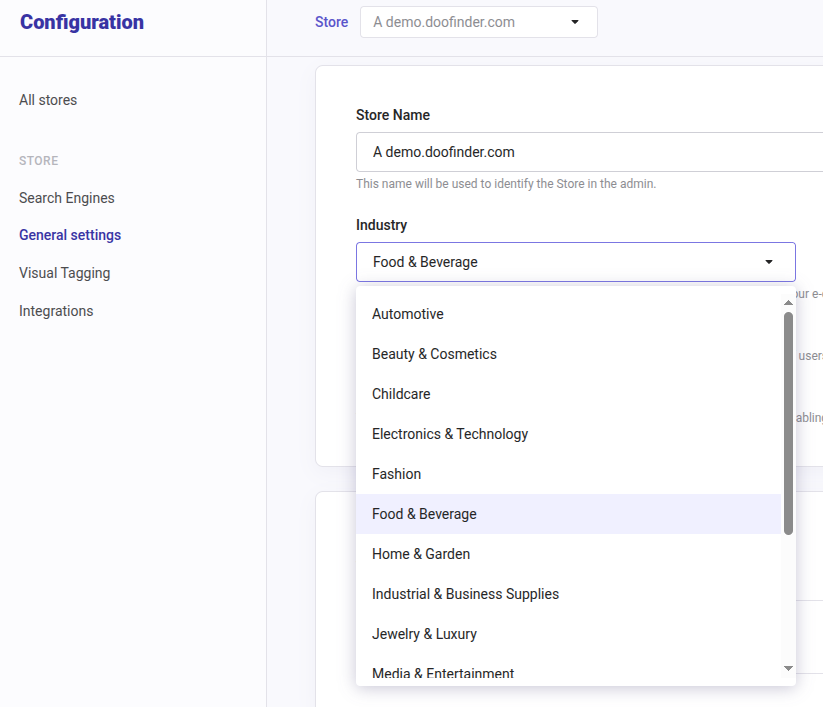Click the Industry dropdown arrow
This screenshot has width=823, height=707.
pos(768,262)
